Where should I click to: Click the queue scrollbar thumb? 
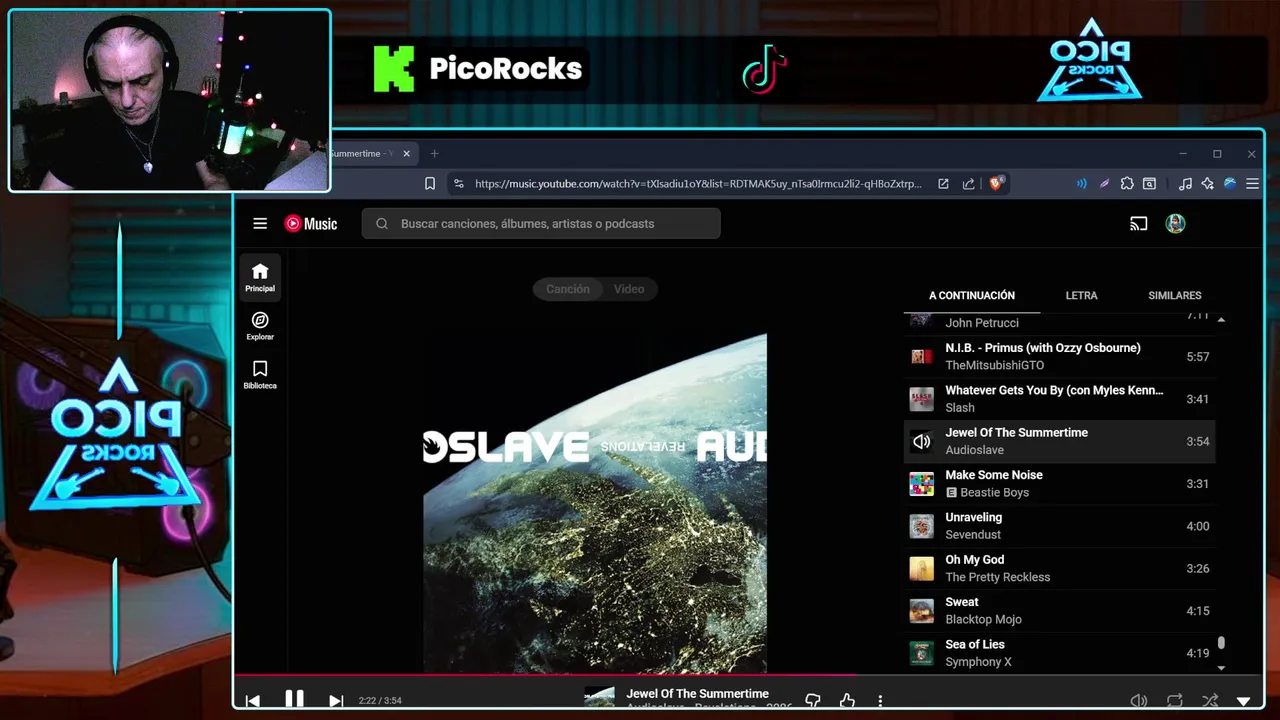click(x=1221, y=644)
